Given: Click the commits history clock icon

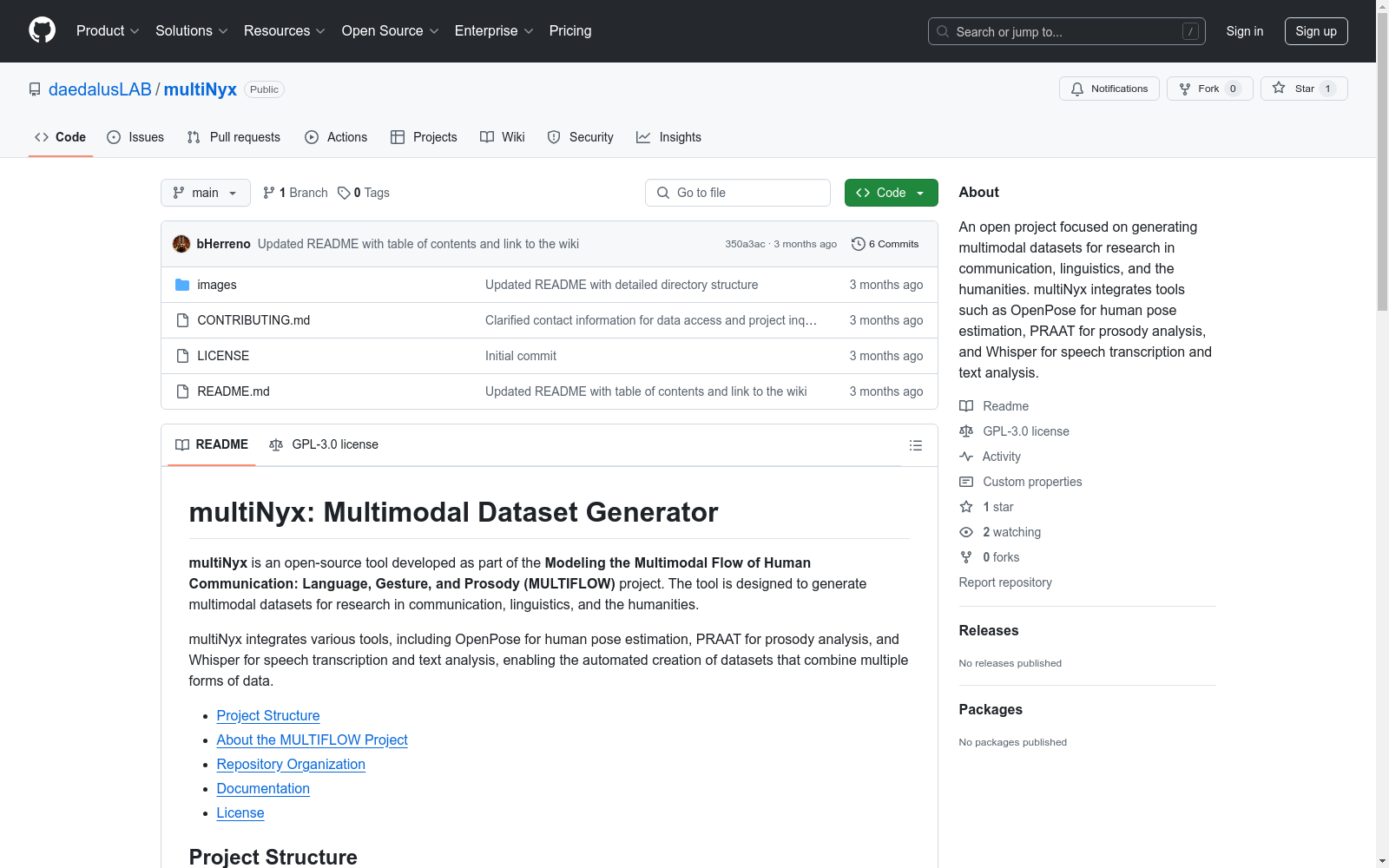Looking at the screenshot, I should pyautogui.click(x=859, y=244).
